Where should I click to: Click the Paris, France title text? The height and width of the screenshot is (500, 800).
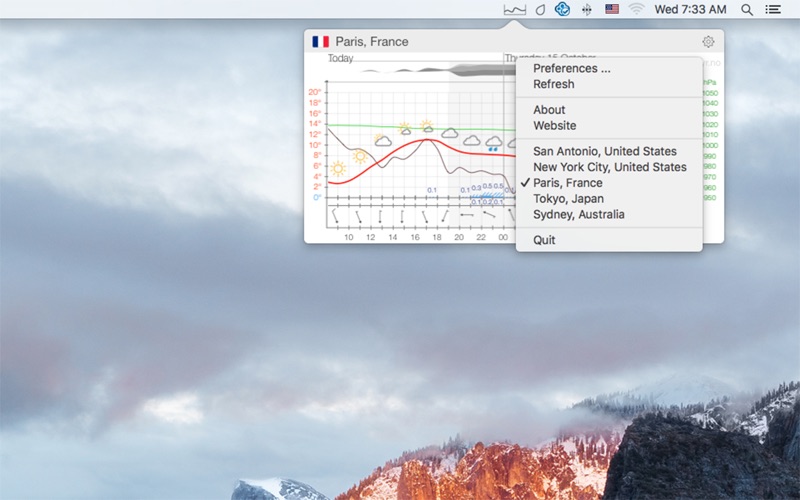click(x=372, y=42)
